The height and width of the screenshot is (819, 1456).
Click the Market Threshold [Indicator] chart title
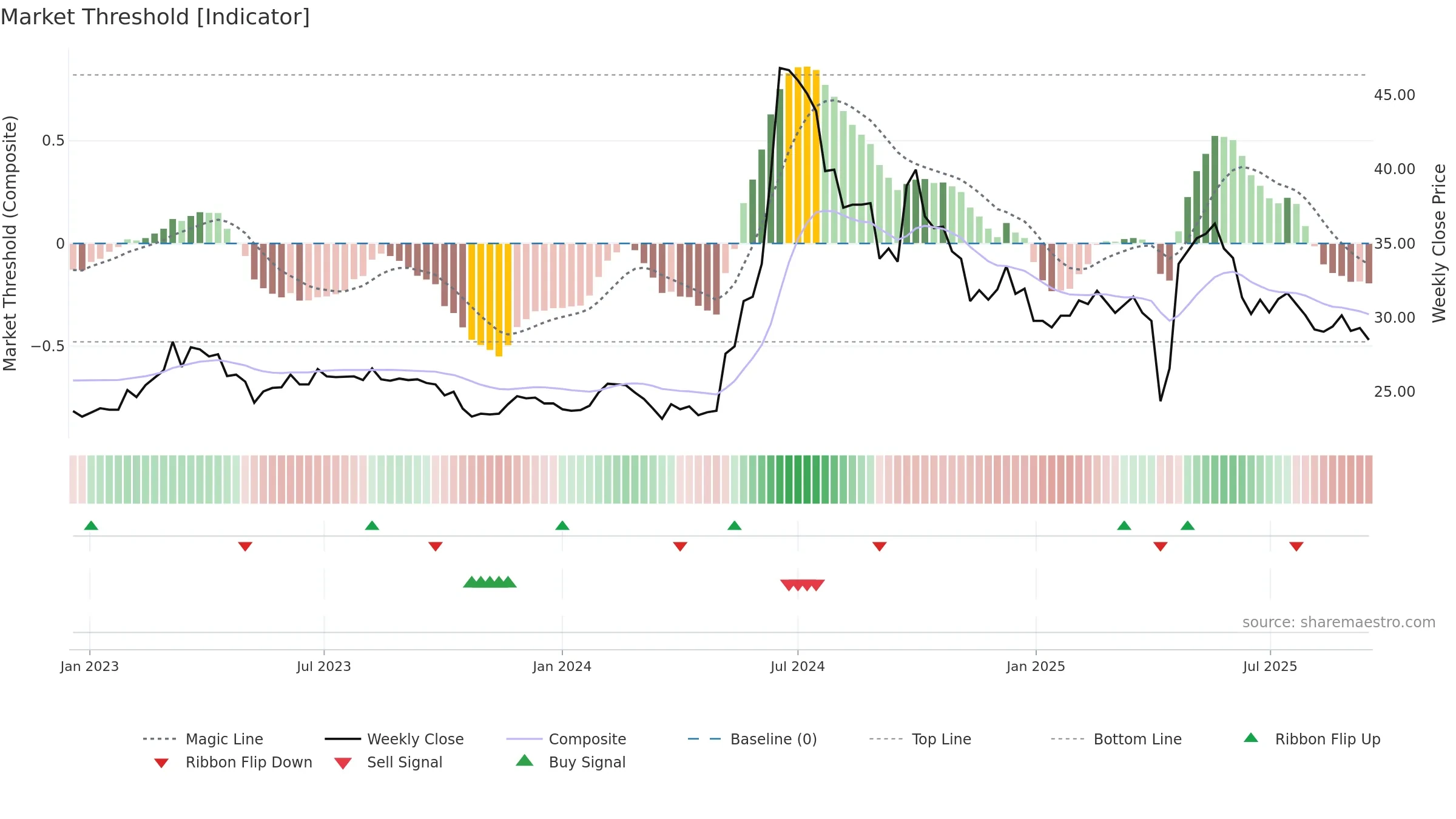[x=155, y=17]
